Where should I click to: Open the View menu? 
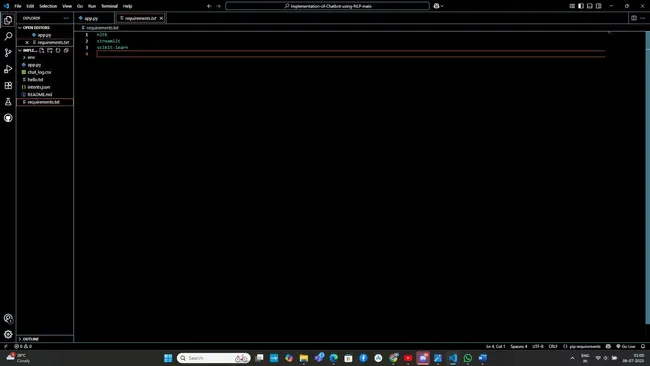pos(67,6)
